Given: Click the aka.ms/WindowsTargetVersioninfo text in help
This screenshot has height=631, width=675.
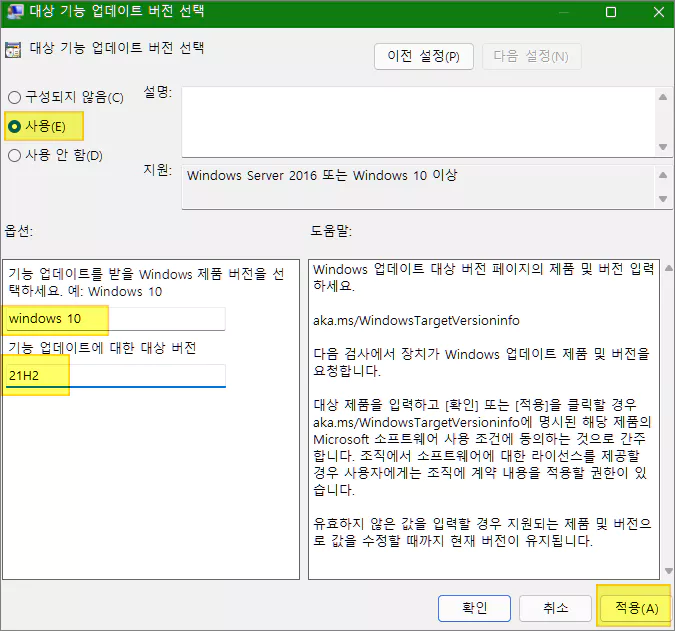Looking at the screenshot, I should pos(416,321).
